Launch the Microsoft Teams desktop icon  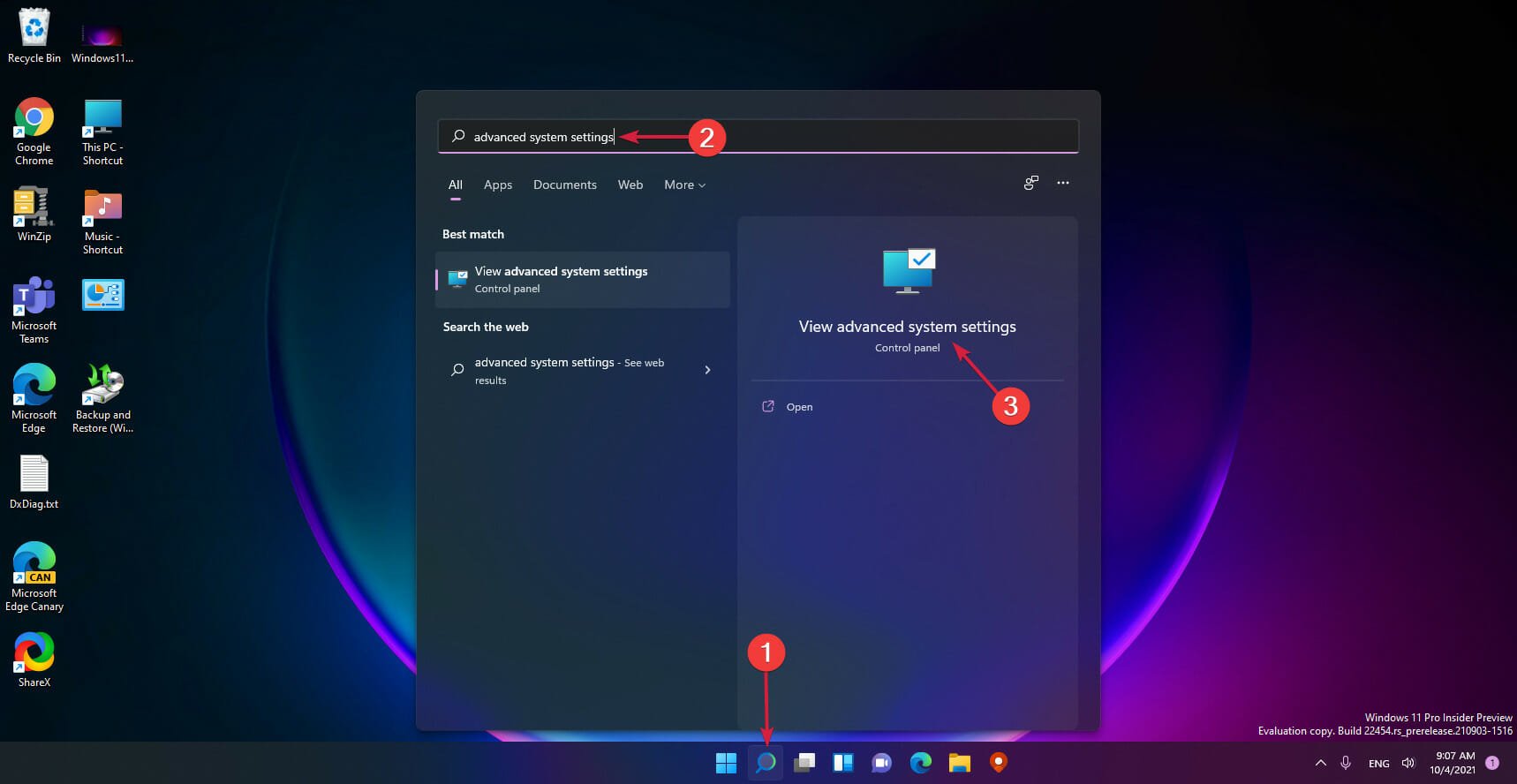(x=34, y=310)
